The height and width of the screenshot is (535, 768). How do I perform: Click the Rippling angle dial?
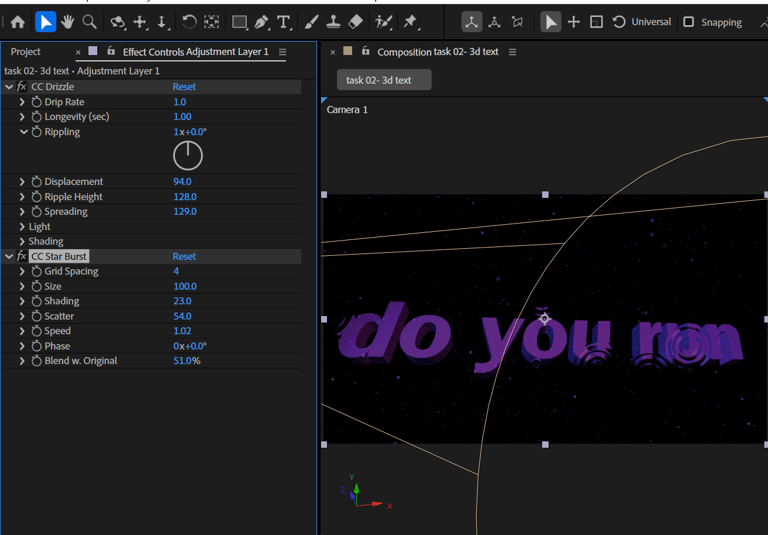coord(188,155)
